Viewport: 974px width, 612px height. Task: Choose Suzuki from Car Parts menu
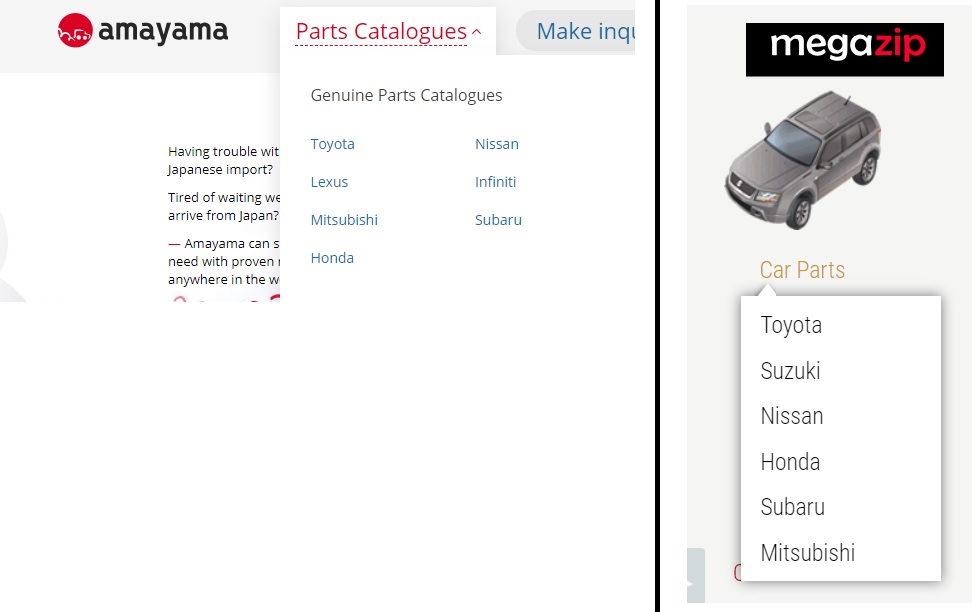(790, 371)
